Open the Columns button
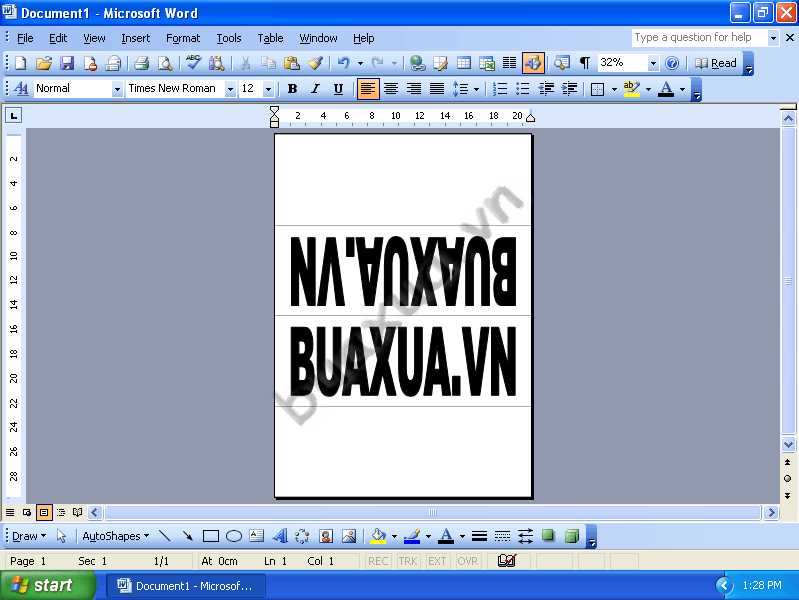This screenshot has width=799, height=600. pyautogui.click(x=510, y=63)
